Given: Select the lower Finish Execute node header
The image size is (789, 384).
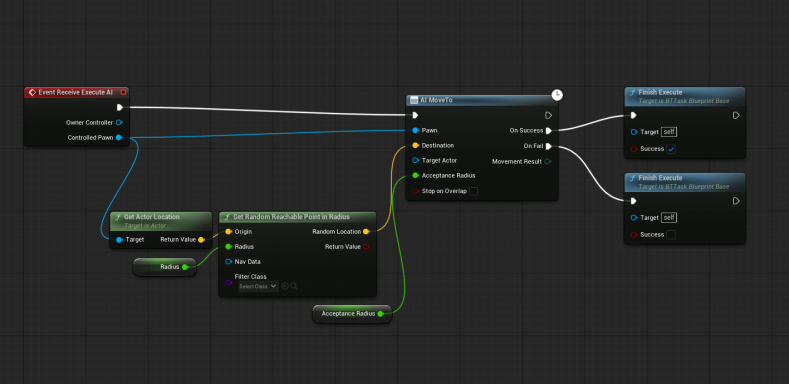Looking at the screenshot, I should pyautogui.click(x=684, y=182).
